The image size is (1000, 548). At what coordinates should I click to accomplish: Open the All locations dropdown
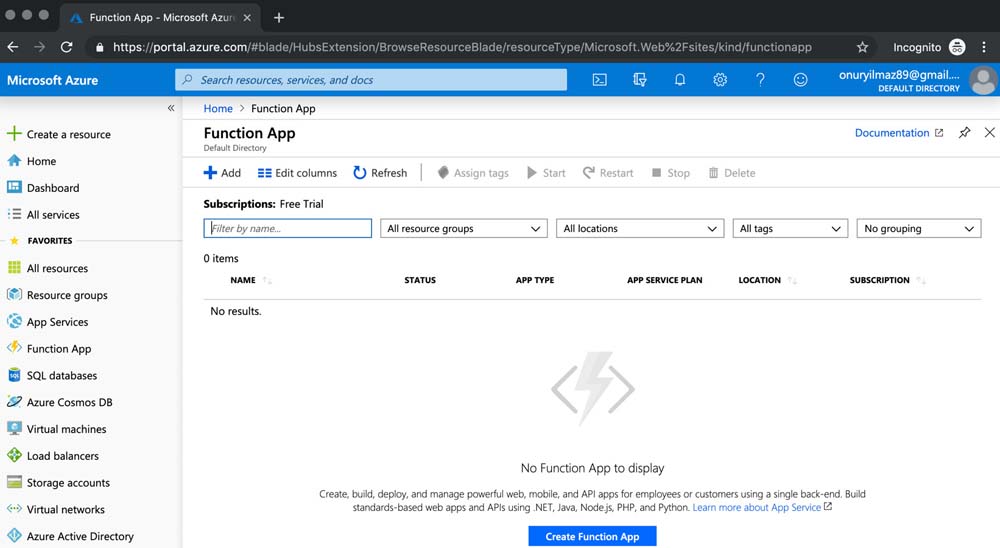pos(640,229)
